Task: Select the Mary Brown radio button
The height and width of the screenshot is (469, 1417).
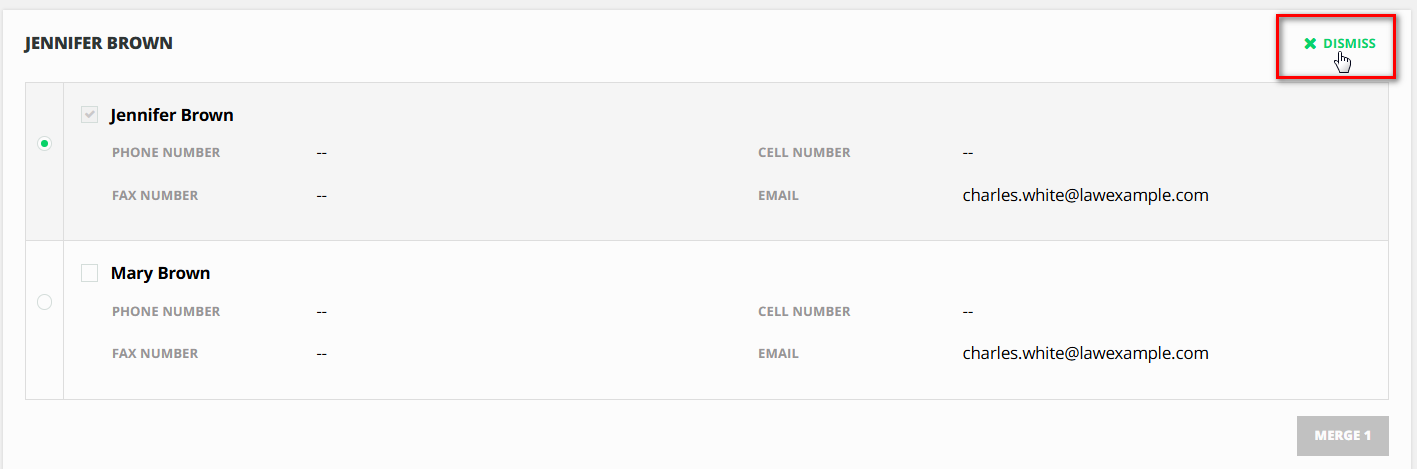Action: click(44, 302)
